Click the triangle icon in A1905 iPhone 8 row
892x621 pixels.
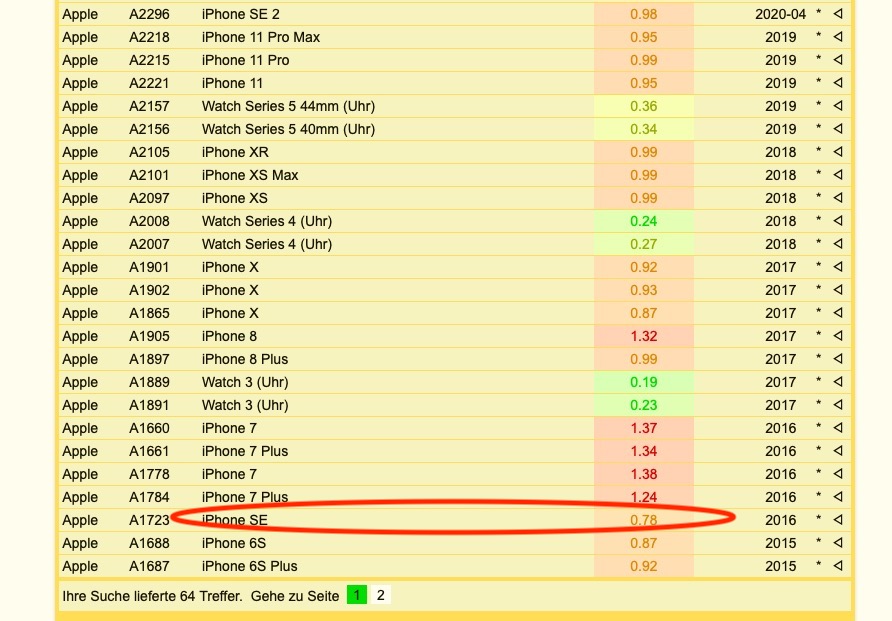coord(838,336)
